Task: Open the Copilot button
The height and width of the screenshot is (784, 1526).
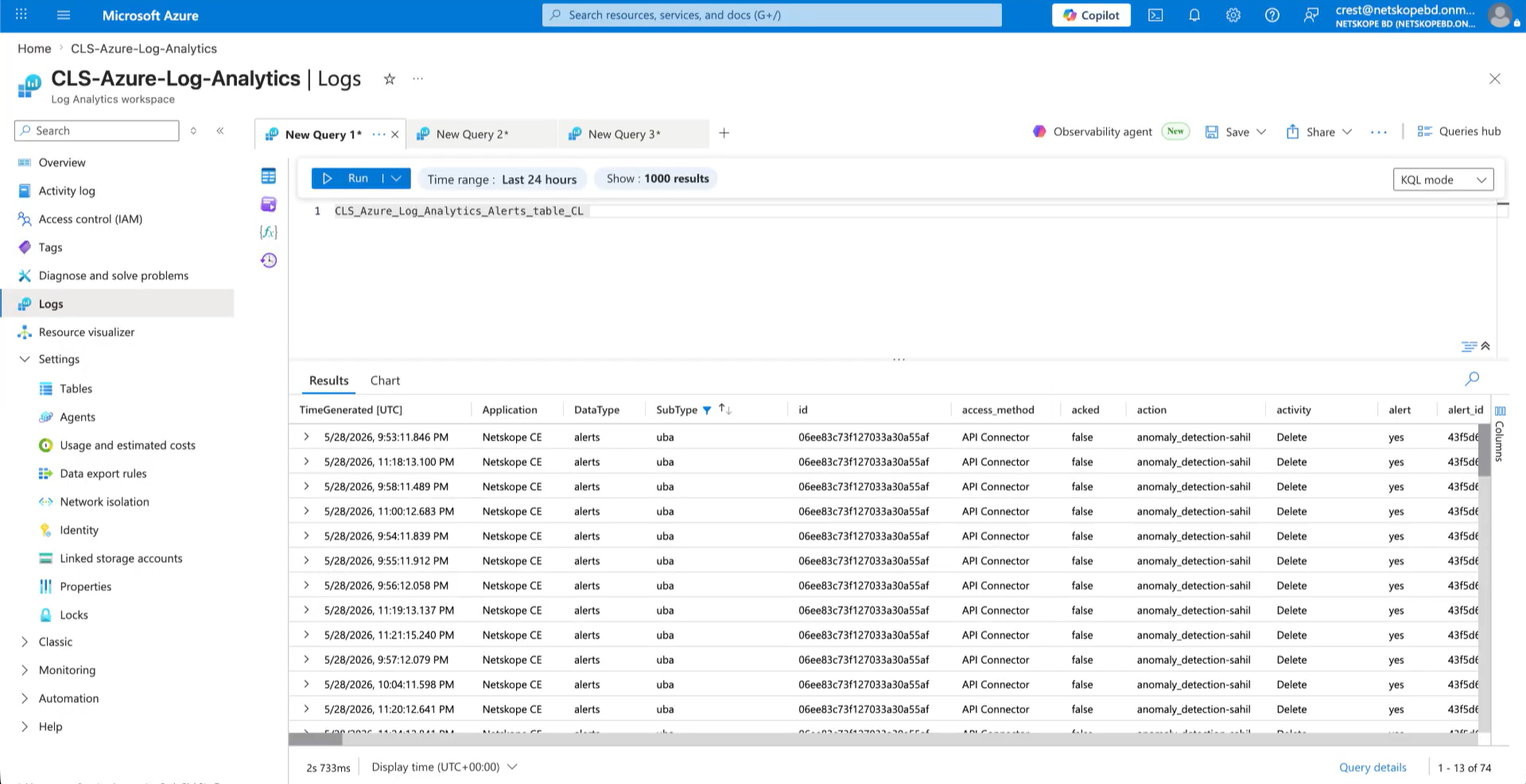Action: coord(1091,15)
